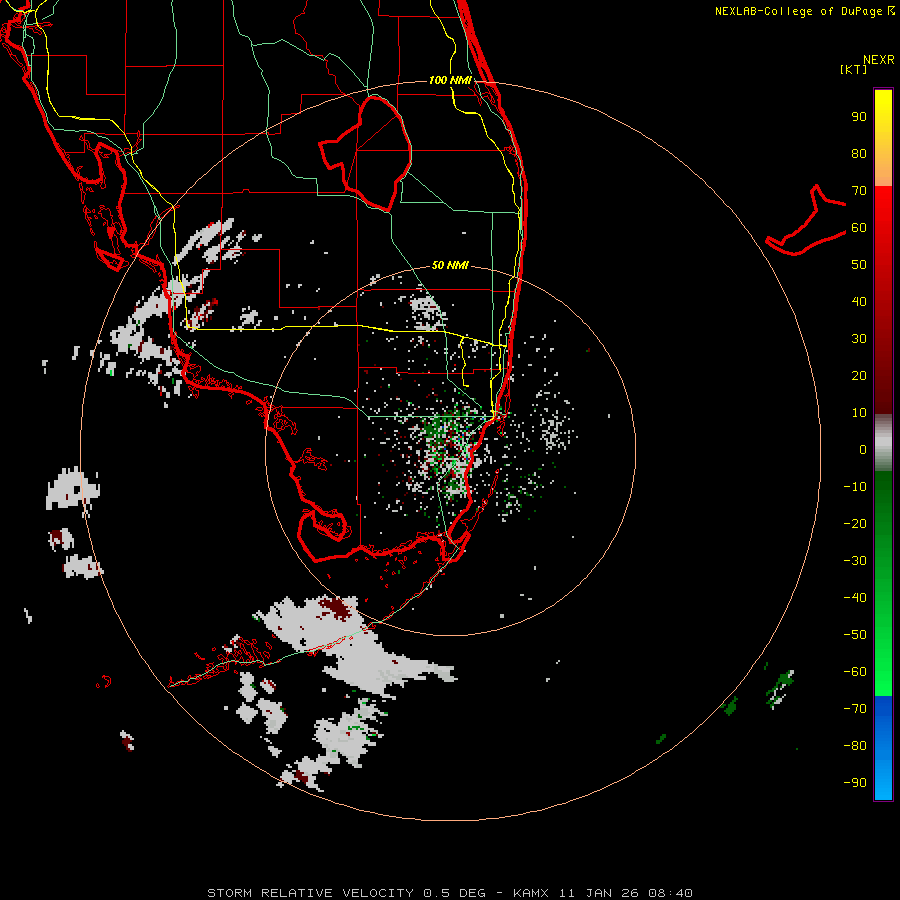900x900 pixels.
Task: Click the -70 value on velocity scale
Action: click(855, 709)
